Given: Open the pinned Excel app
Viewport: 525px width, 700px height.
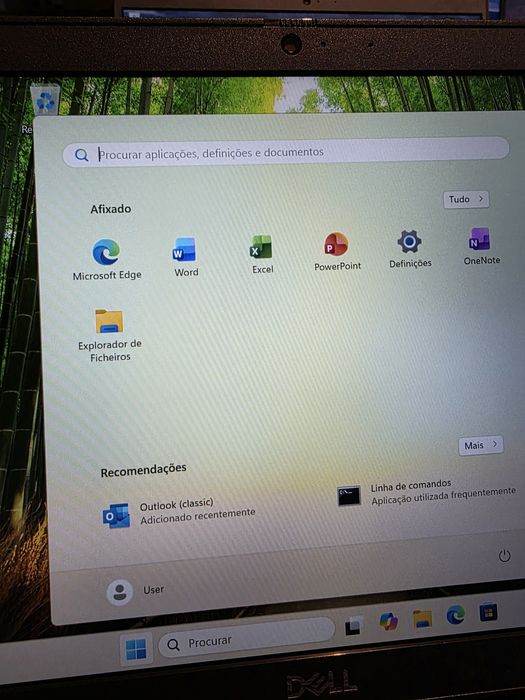Looking at the screenshot, I should 262,254.
